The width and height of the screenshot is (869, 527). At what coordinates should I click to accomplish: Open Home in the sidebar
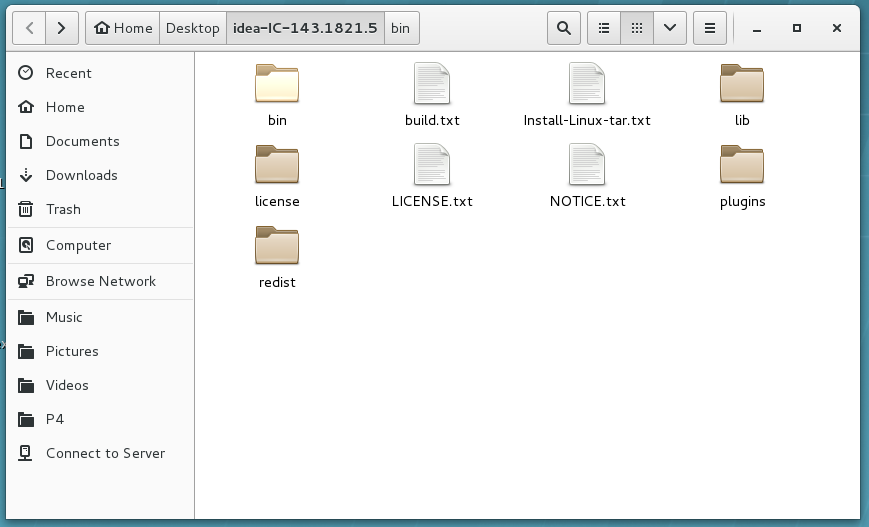click(x=100, y=107)
